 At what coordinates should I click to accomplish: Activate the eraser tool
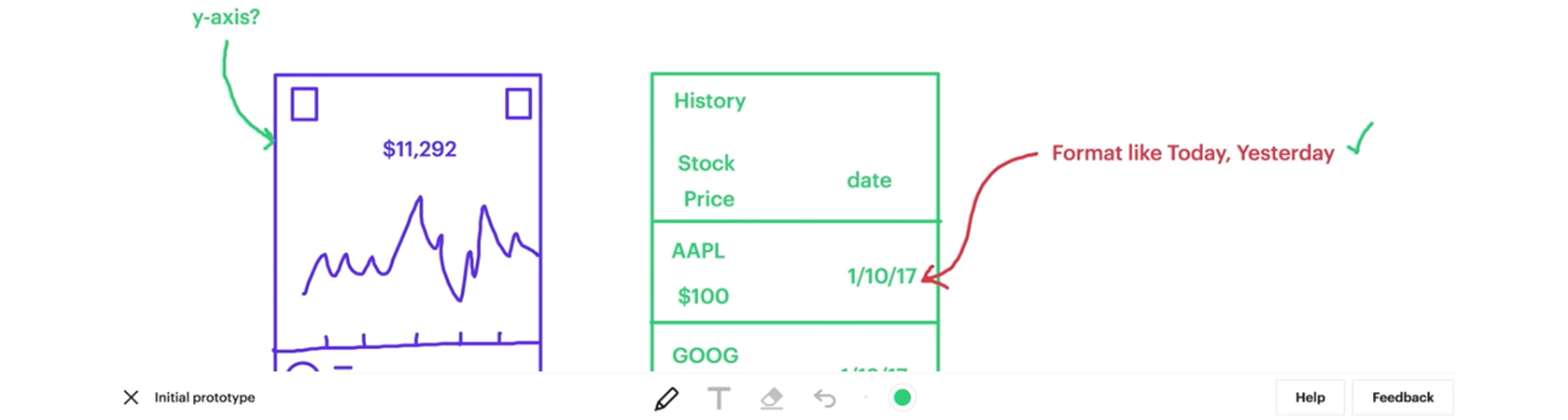coord(771,399)
